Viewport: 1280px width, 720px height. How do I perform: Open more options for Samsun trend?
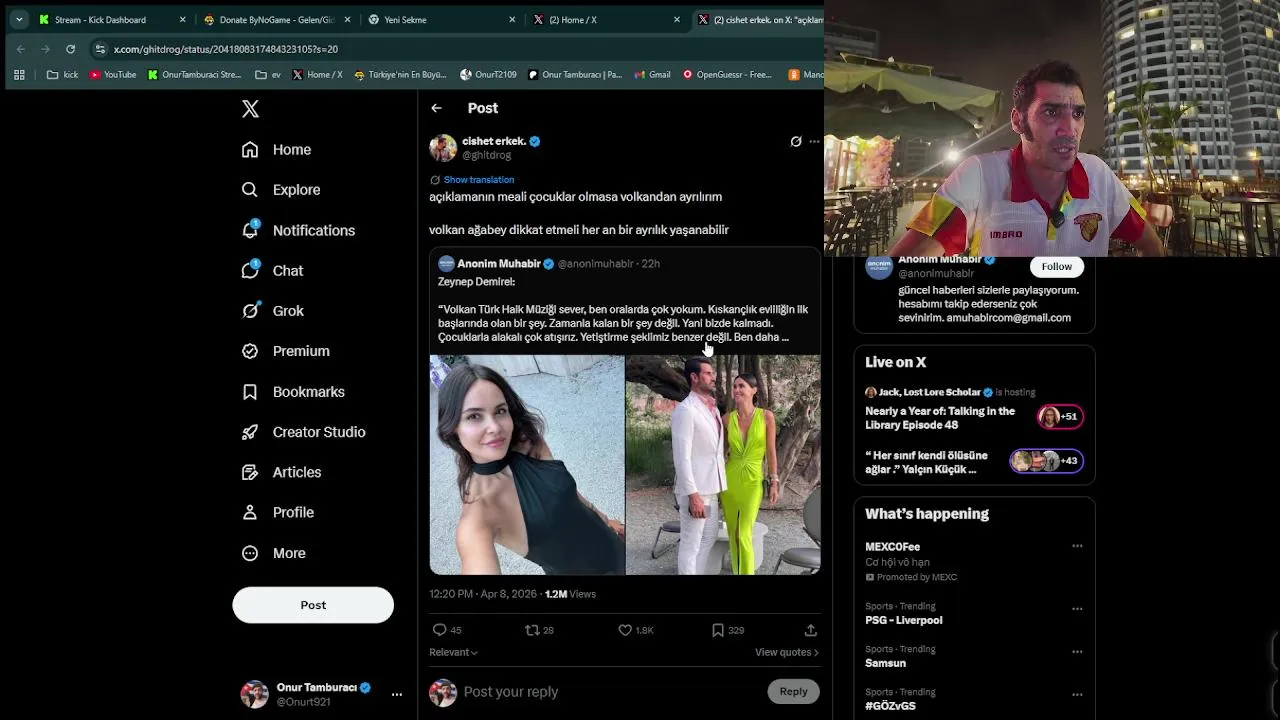[1077, 651]
